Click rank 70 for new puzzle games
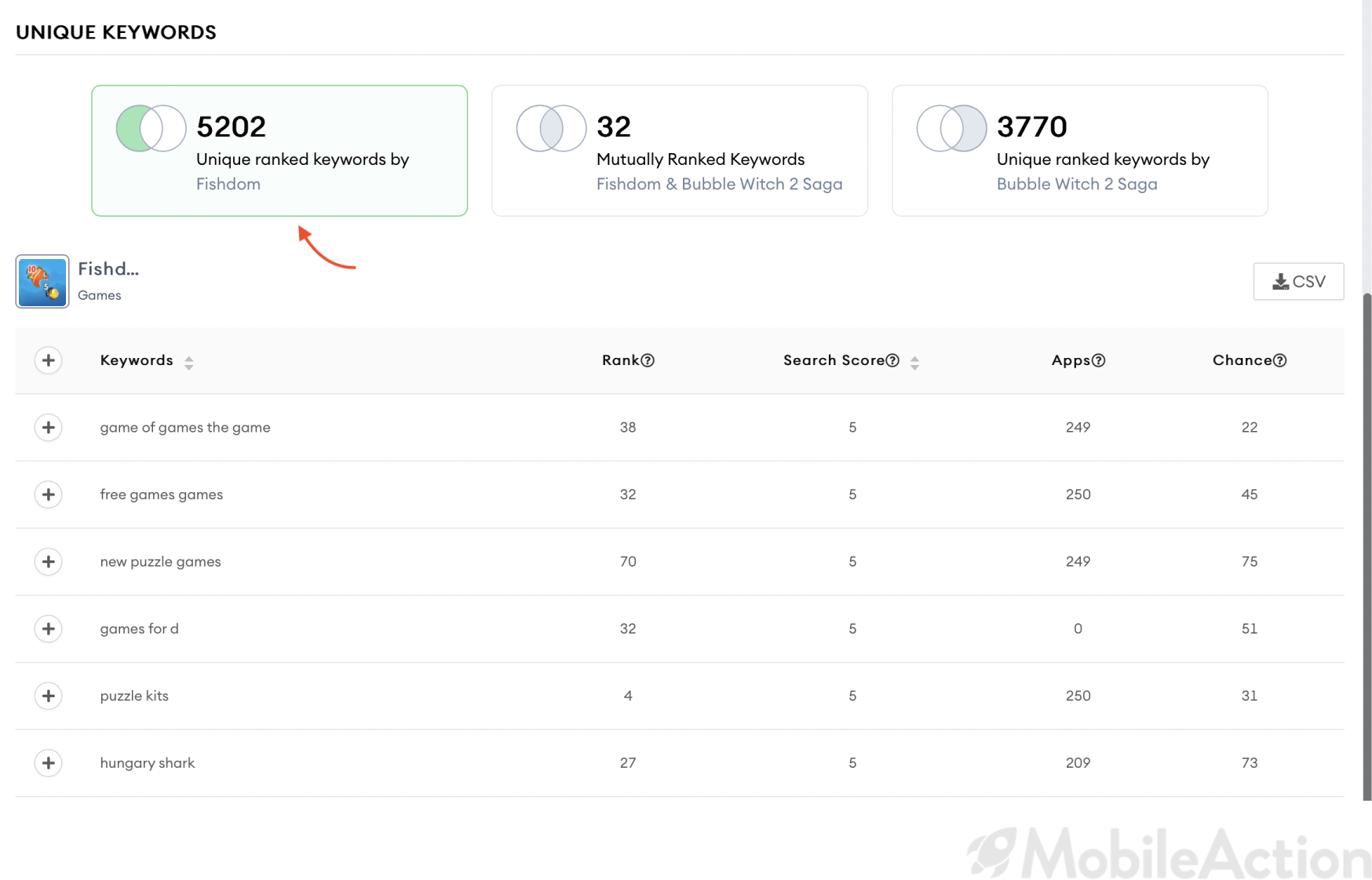Screen dimensions: 1372x880 628,561
